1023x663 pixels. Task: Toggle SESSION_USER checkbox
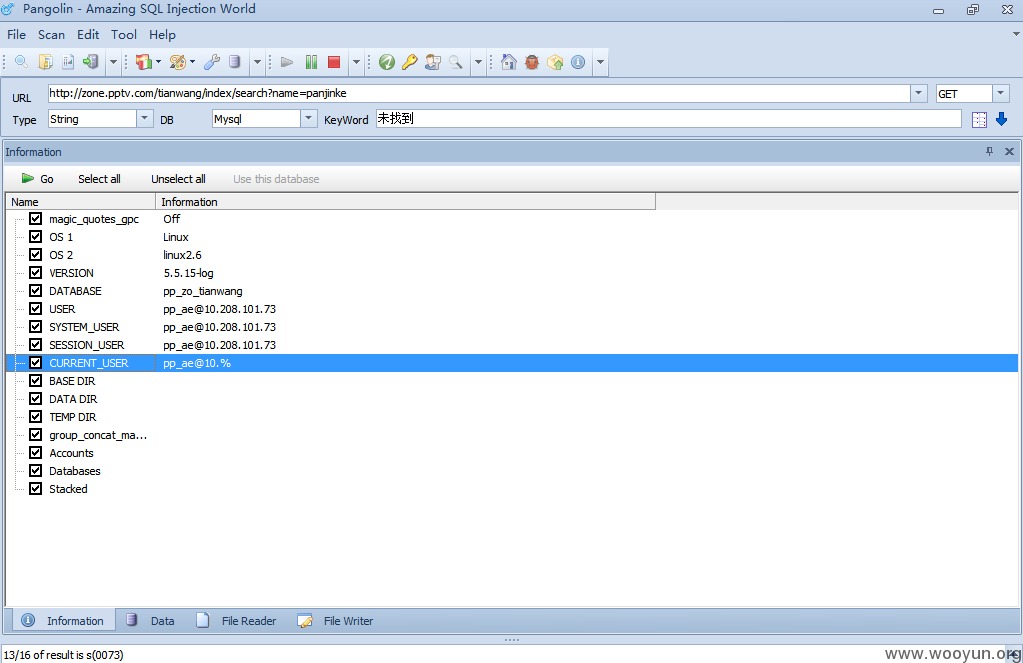pos(36,344)
